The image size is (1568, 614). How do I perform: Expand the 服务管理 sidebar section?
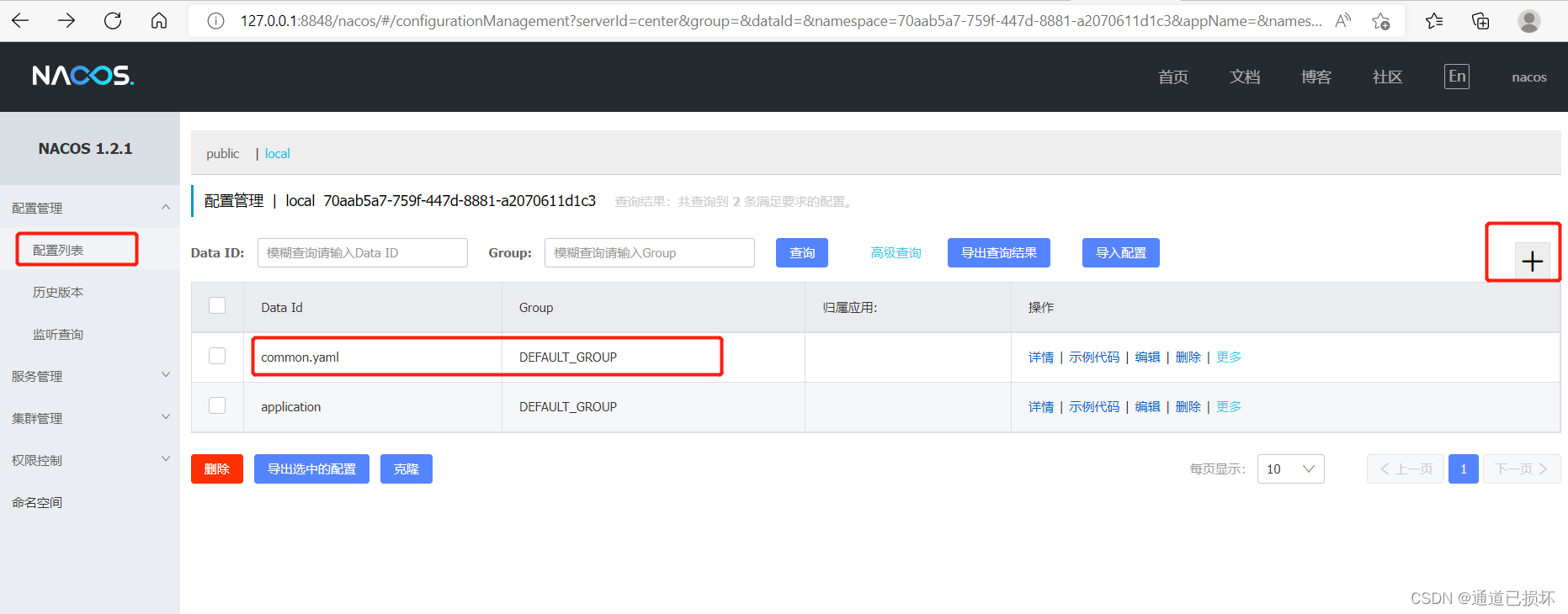coord(90,376)
